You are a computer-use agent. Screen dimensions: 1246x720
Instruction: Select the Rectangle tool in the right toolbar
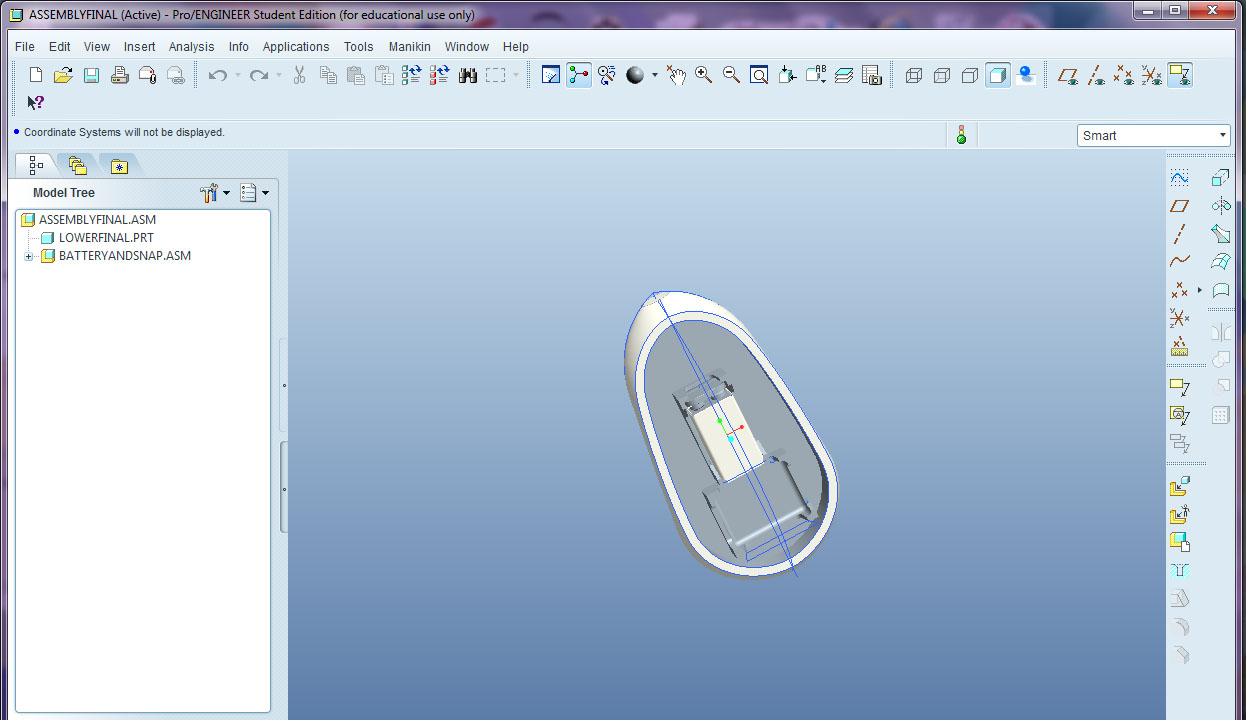pyautogui.click(x=1180, y=205)
